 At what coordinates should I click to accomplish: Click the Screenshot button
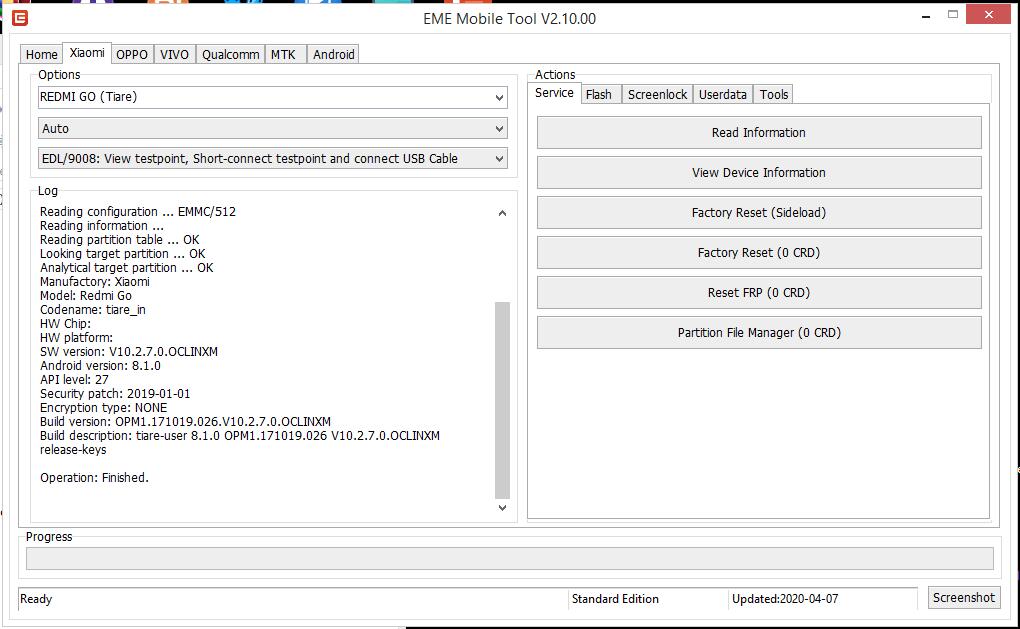(964, 598)
